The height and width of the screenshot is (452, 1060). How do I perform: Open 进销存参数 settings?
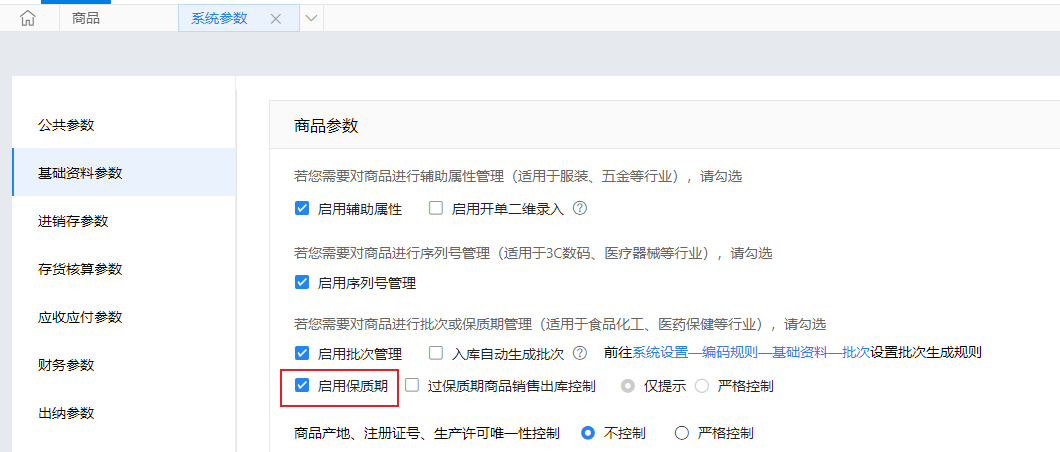[x=124, y=221]
